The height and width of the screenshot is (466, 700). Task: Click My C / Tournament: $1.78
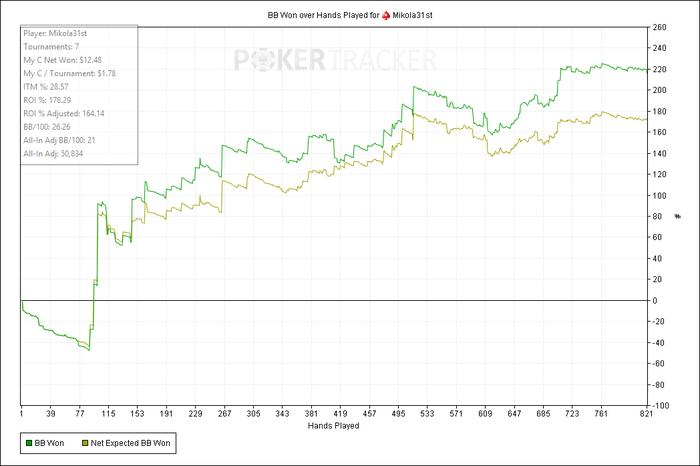70,74
